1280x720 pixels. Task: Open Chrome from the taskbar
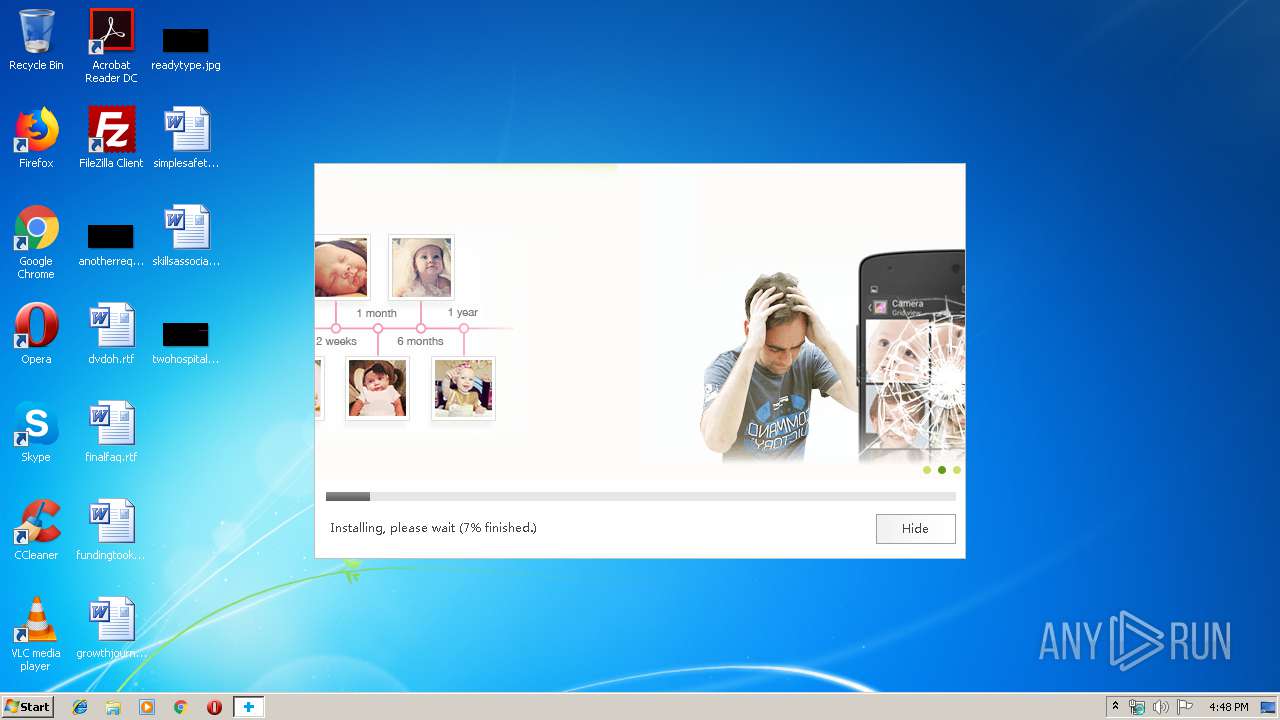[180, 707]
